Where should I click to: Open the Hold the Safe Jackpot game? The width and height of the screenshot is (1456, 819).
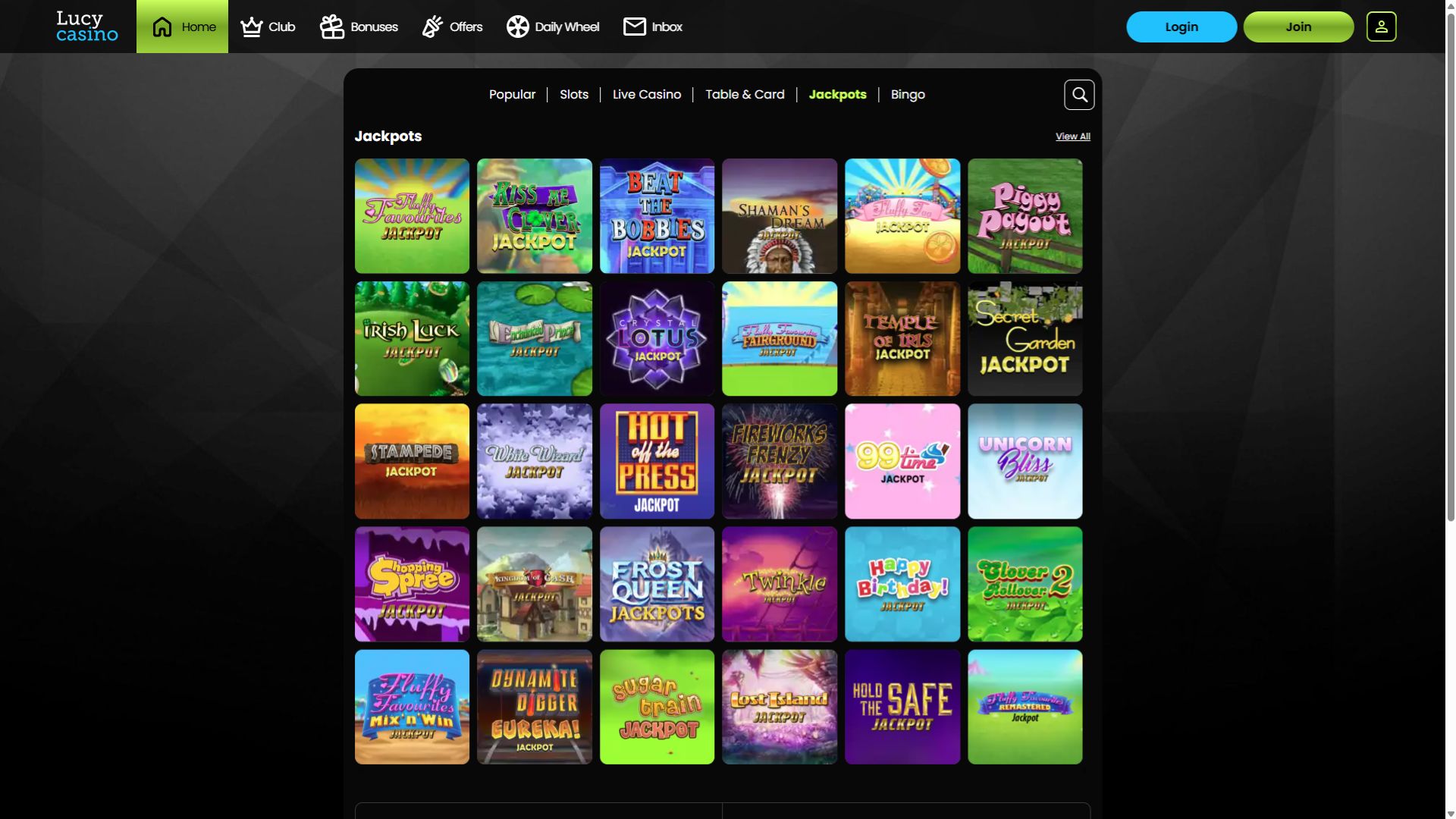(x=902, y=707)
